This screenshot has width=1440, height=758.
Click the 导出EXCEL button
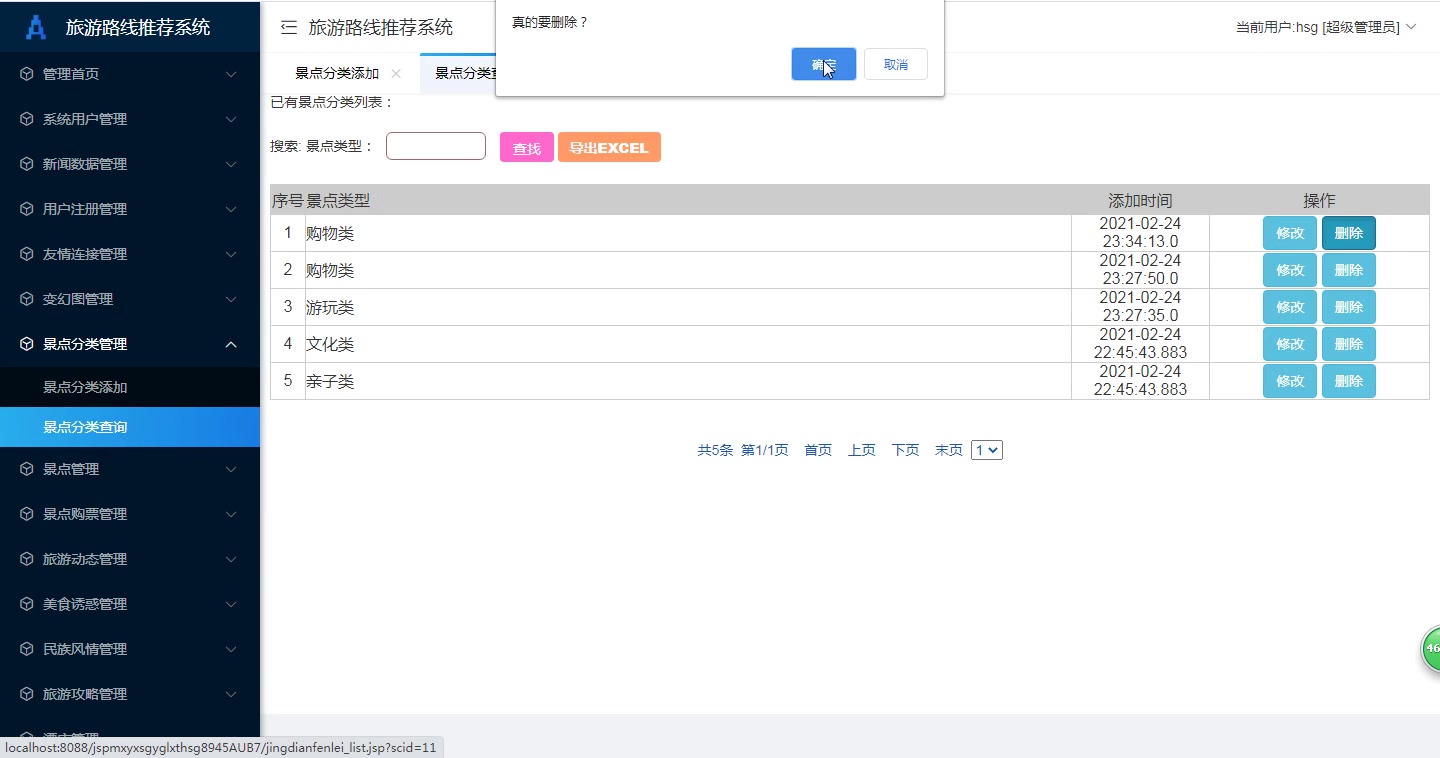[609, 146]
